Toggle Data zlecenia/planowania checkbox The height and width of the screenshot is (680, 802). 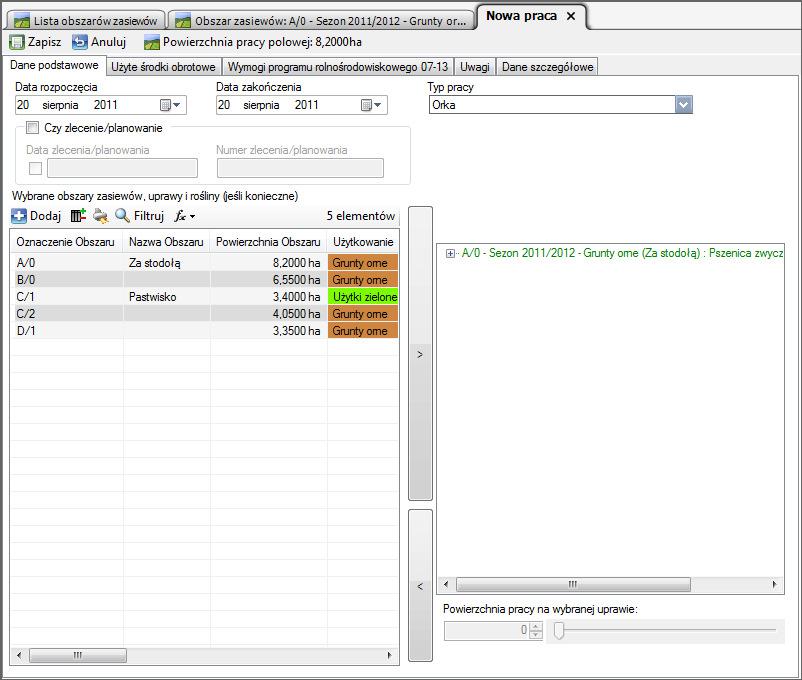coord(35,168)
